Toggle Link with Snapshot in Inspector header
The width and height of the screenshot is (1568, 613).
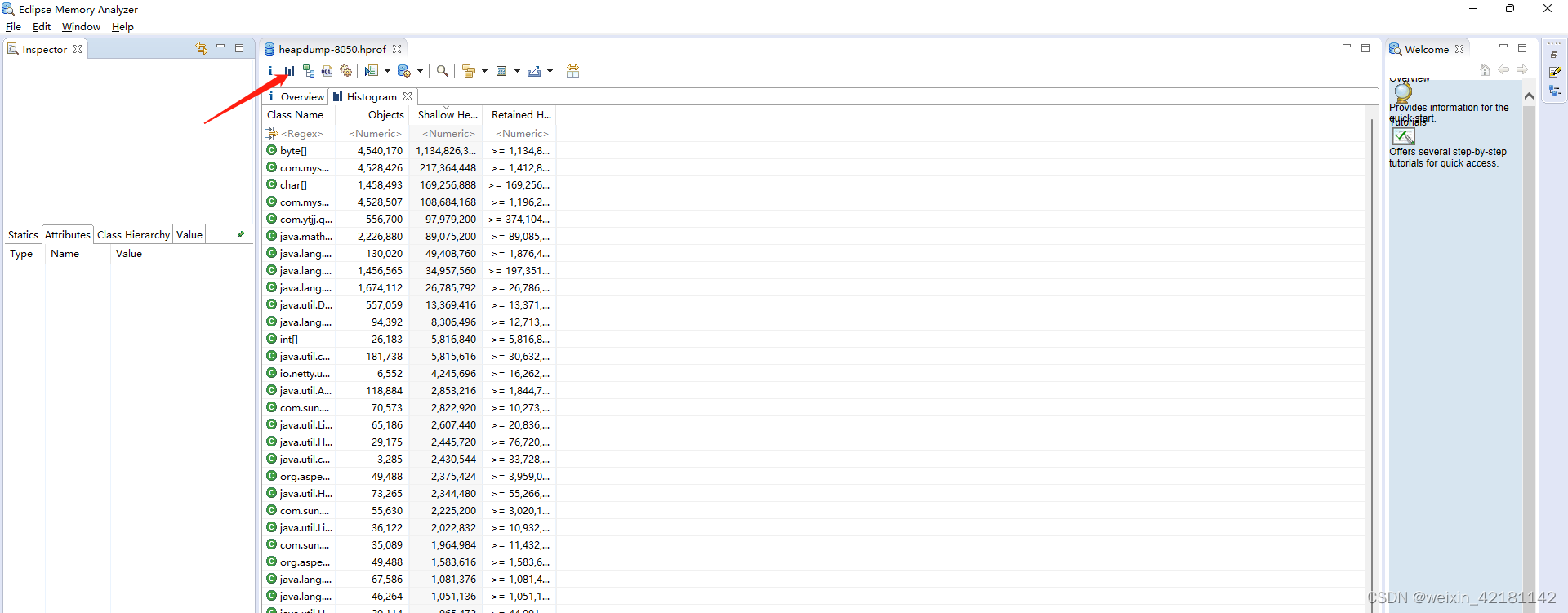pyautogui.click(x=202, y=48)
